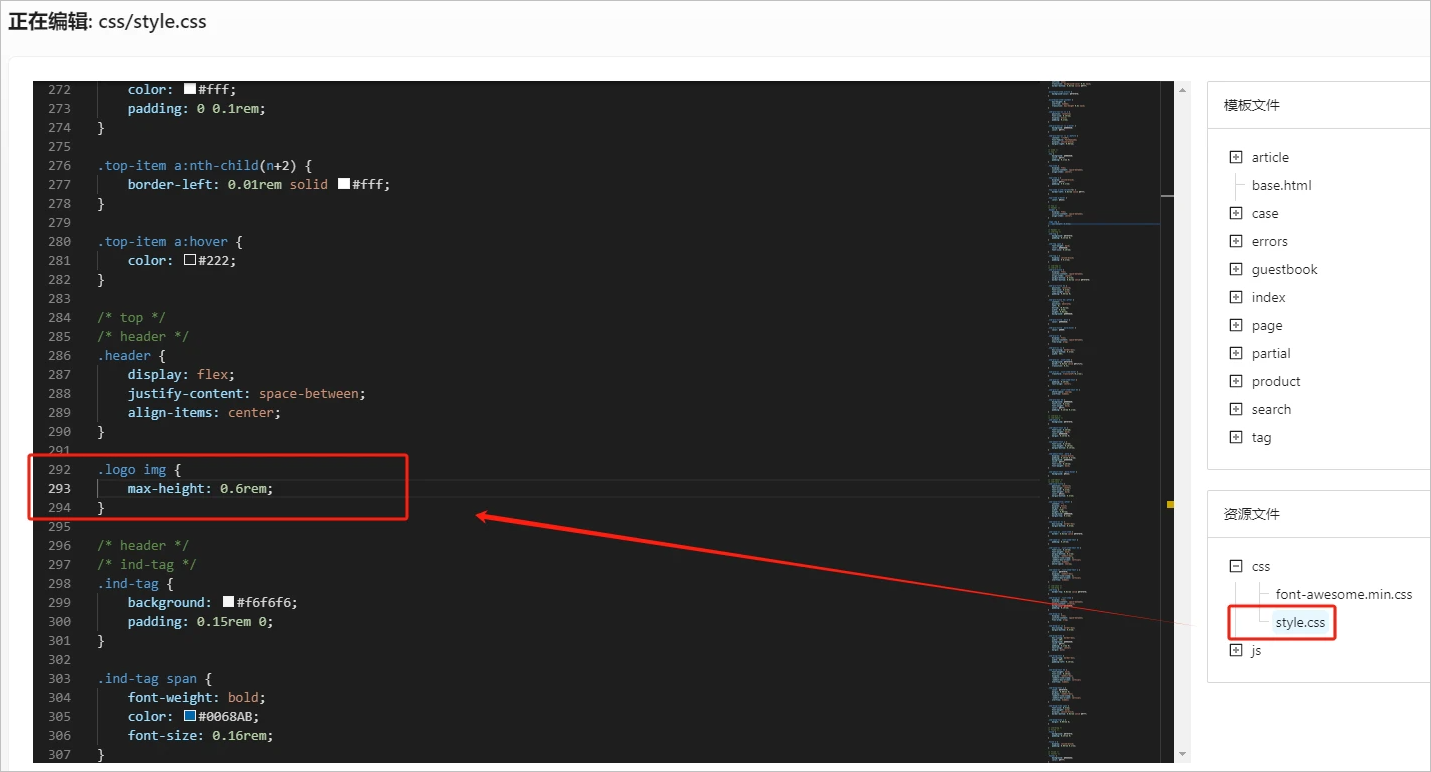Click .top-item a:hover selector
This screenshot has width=1431, height=772.
[162, 241]
